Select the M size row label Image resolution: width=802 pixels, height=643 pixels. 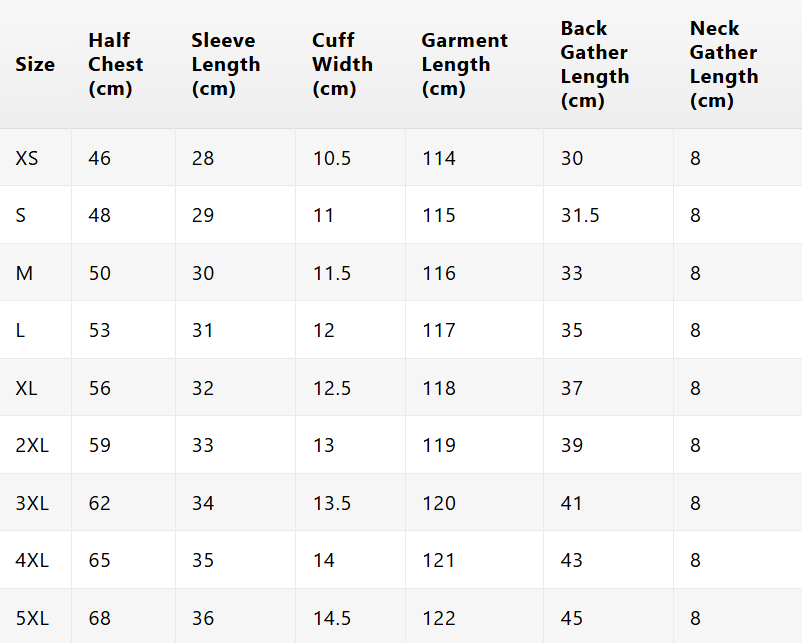(x=24, y=273)
